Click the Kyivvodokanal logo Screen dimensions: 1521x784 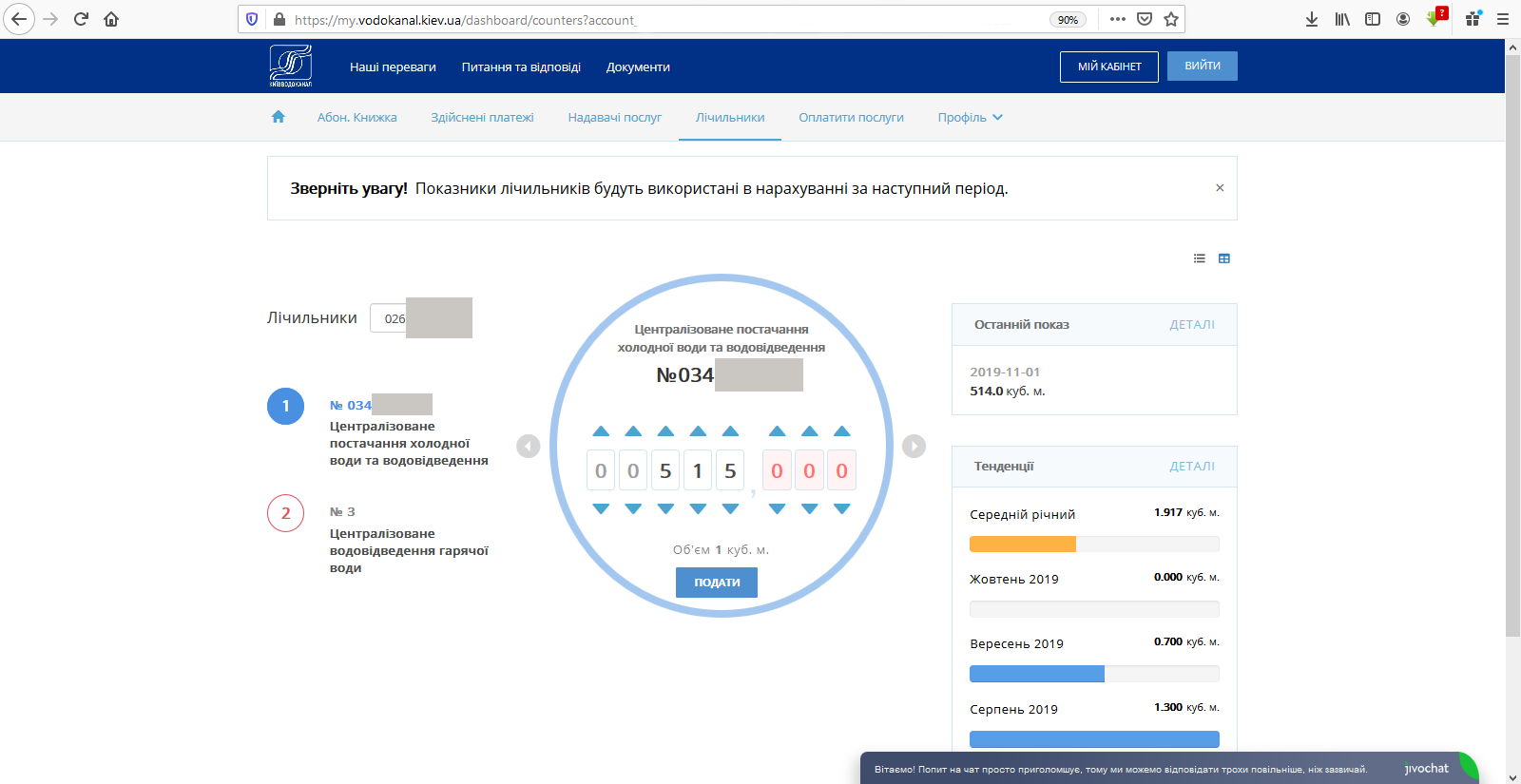click(290, 66)
